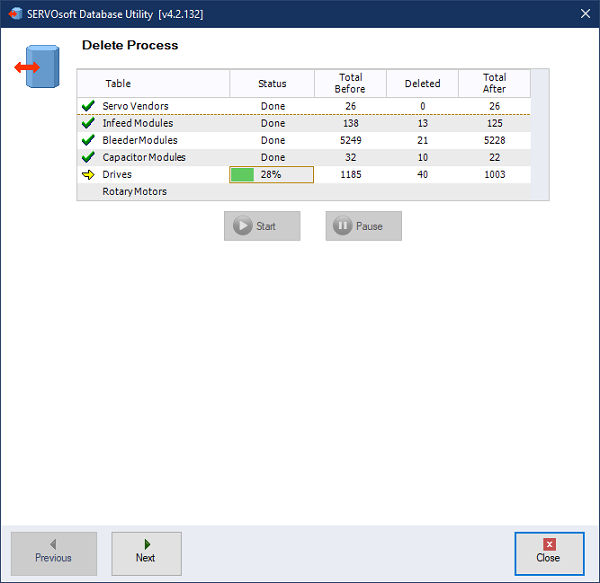Click the Drives 28% progress bar

pos(271,174)
